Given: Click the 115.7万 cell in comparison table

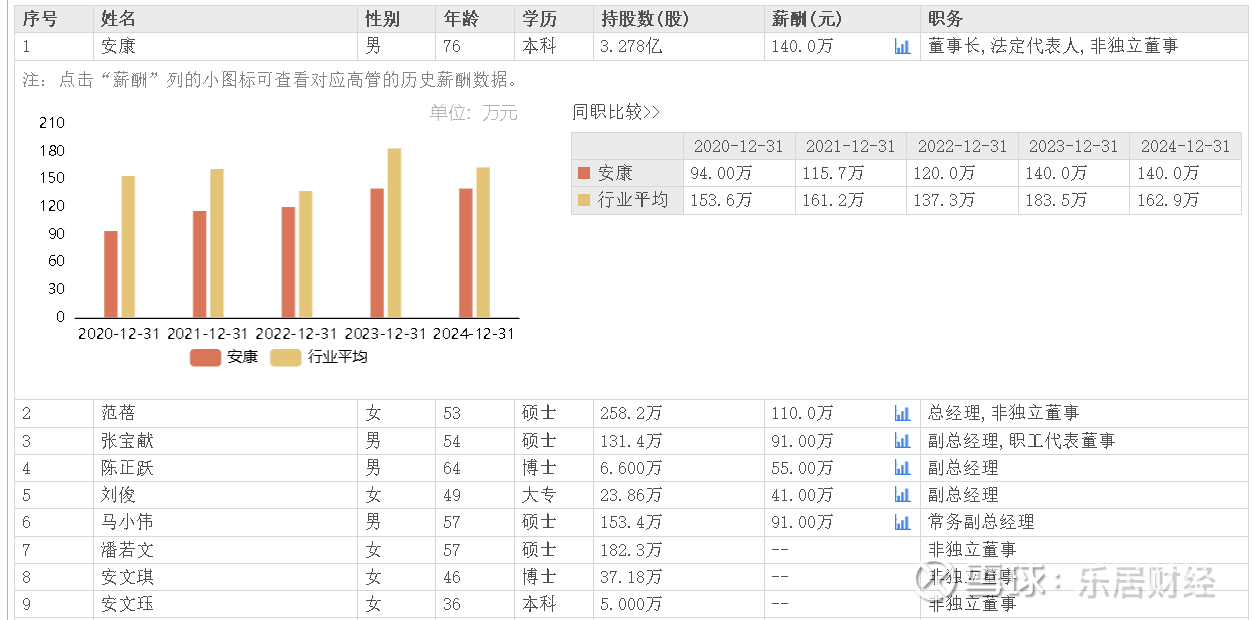Looking at the screenshot, I should click(x=832, y=173).
